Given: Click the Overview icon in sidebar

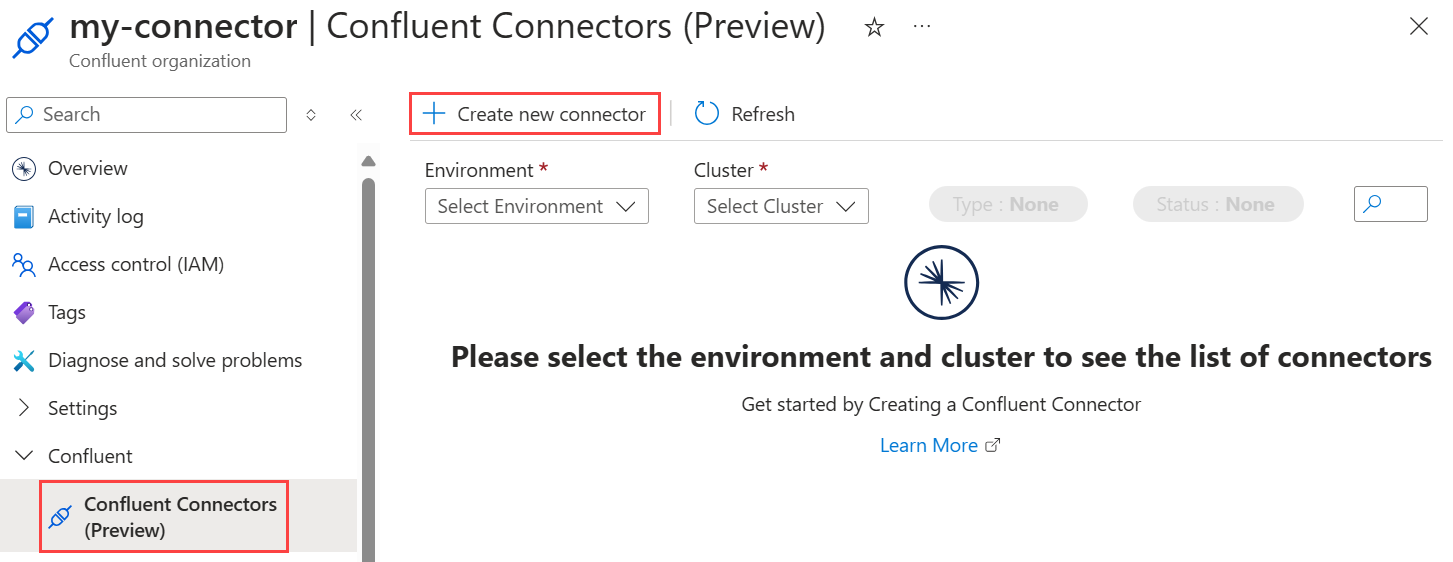Looking at the screenshot, I should pos(24,169).
